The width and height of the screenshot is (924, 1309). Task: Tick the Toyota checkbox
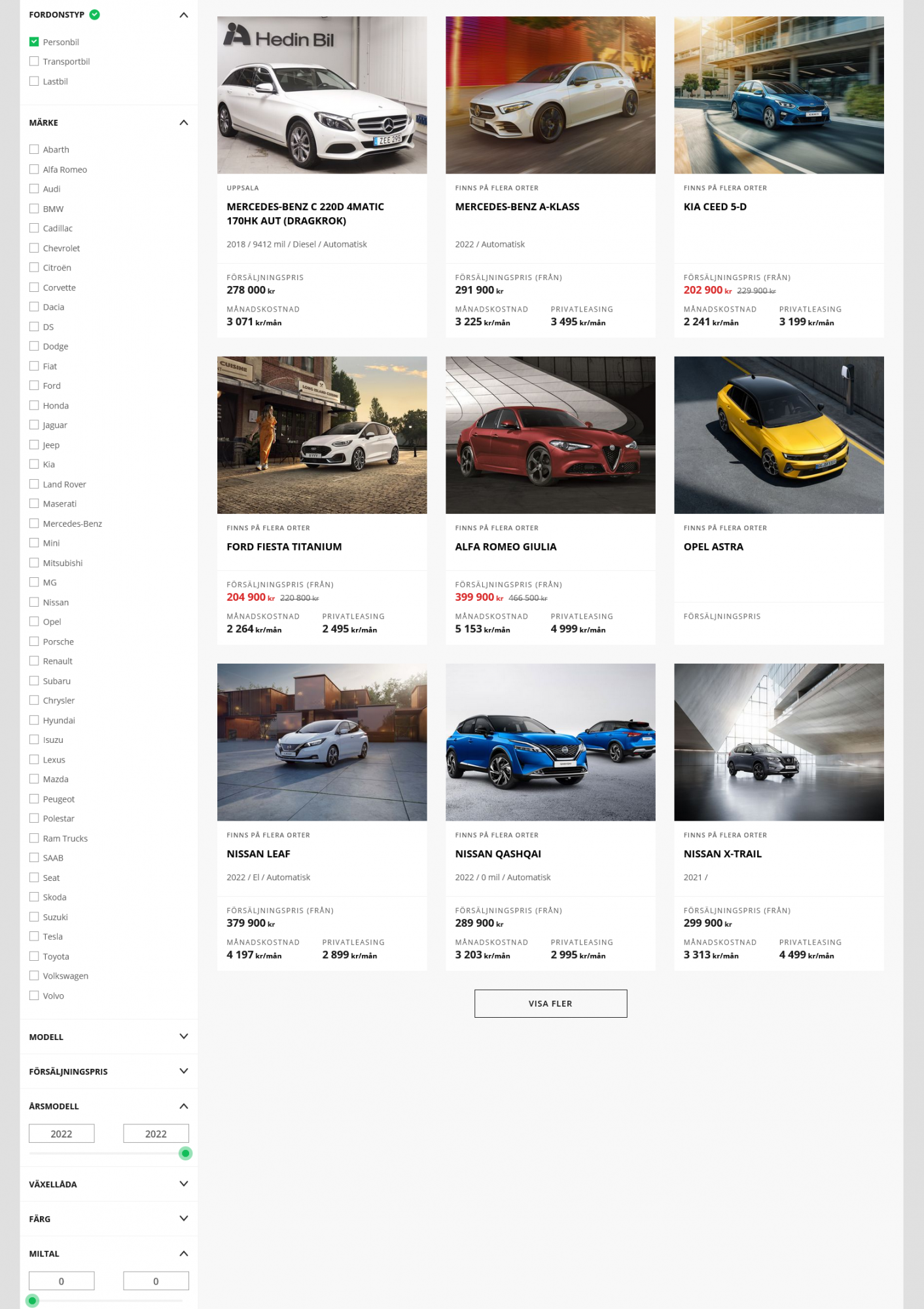[x=34, y=956]
